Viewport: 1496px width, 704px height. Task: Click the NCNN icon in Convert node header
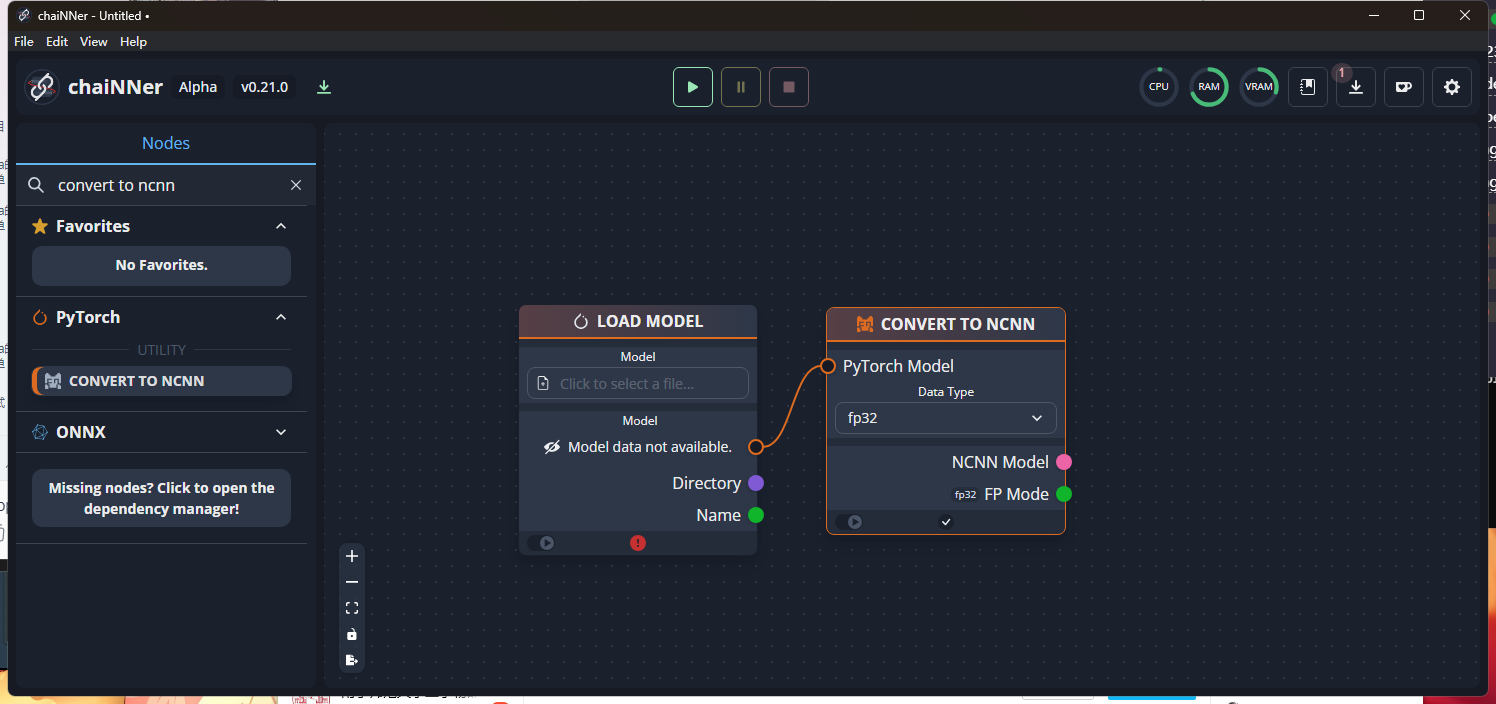[865, 324]
